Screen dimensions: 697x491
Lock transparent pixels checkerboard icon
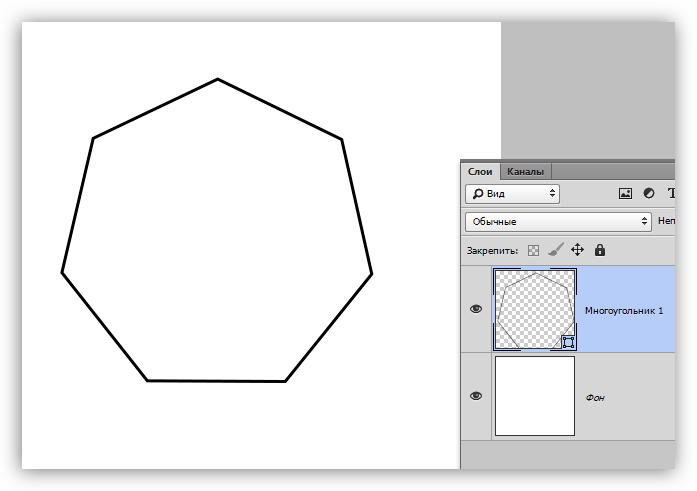(533, 251)
